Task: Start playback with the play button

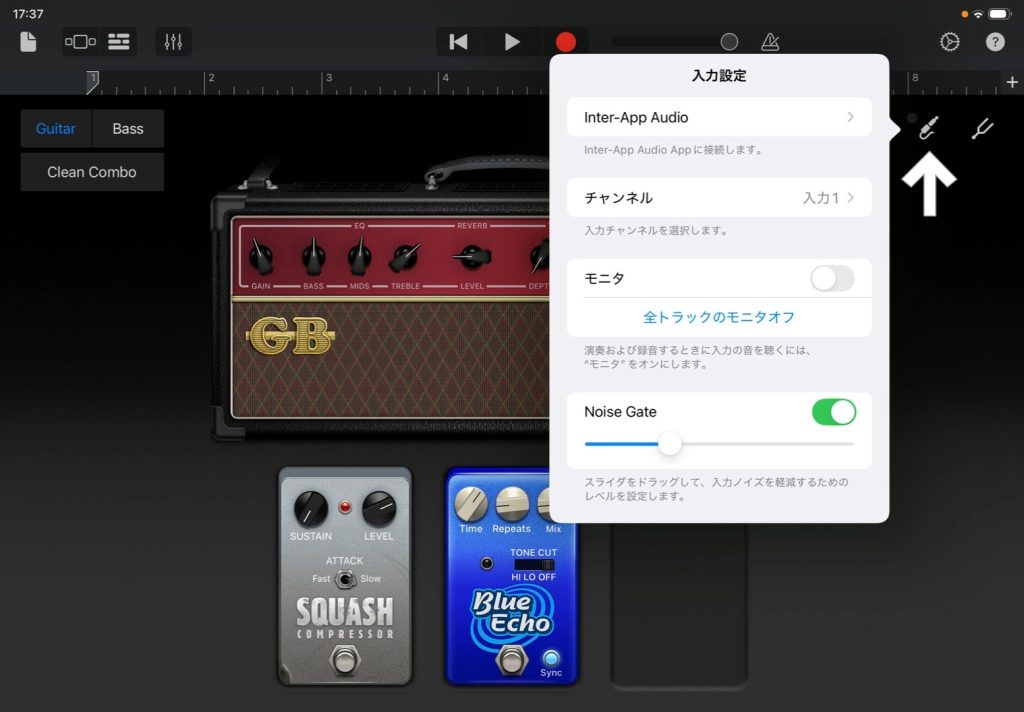Action: pos(512,42)
